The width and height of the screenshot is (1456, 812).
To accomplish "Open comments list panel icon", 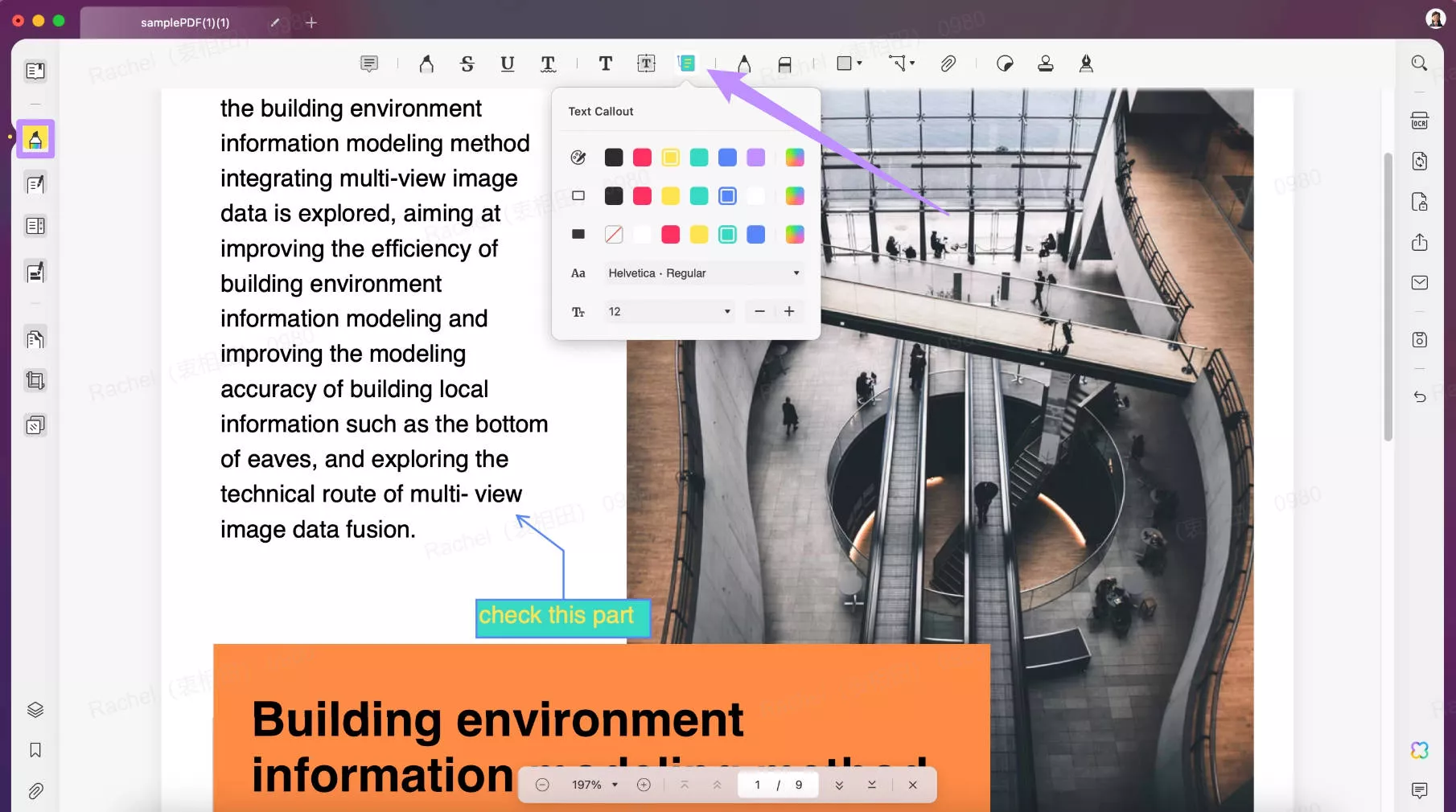I will coord(1420,791).
